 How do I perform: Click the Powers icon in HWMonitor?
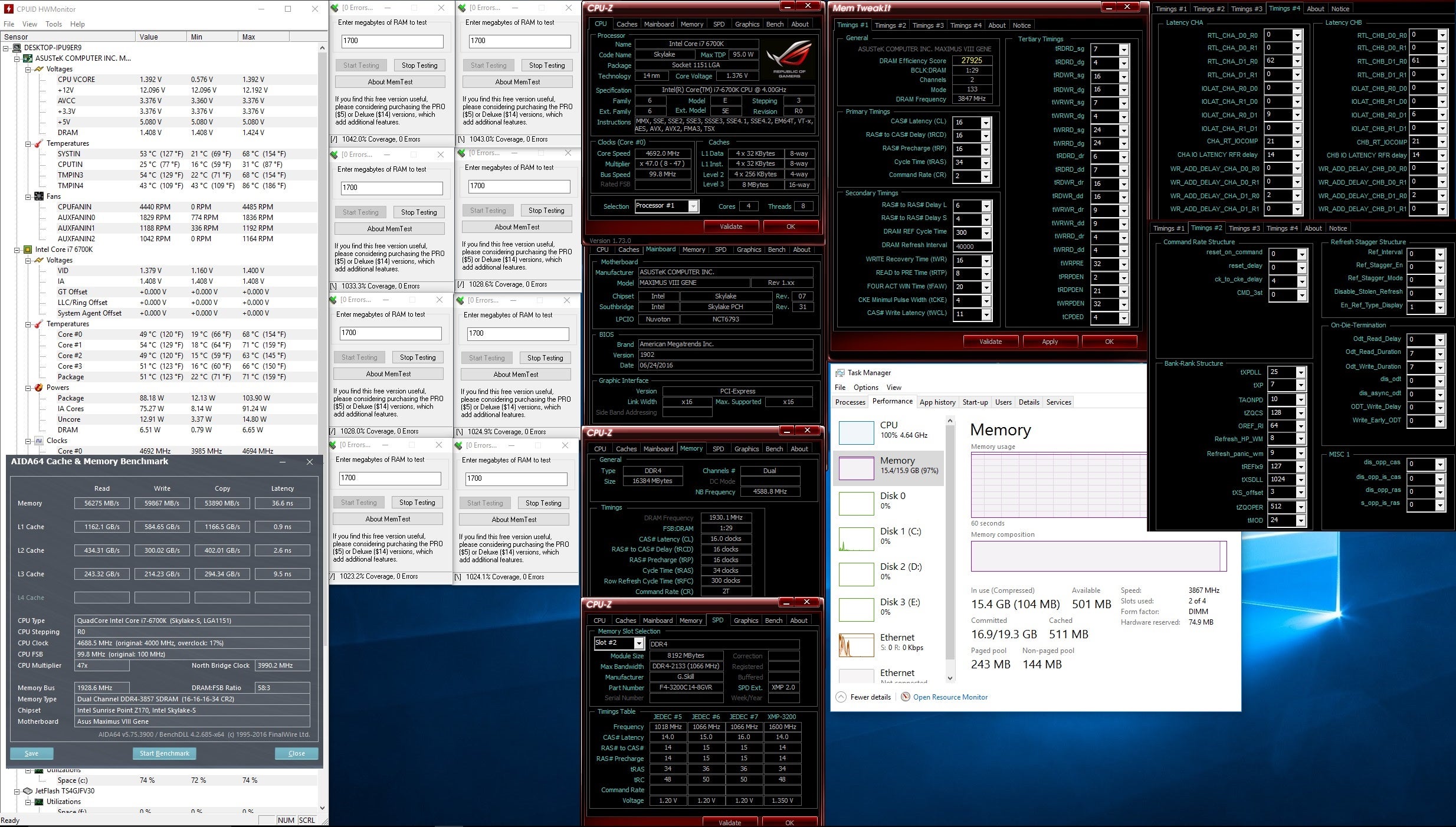(39, 388)
